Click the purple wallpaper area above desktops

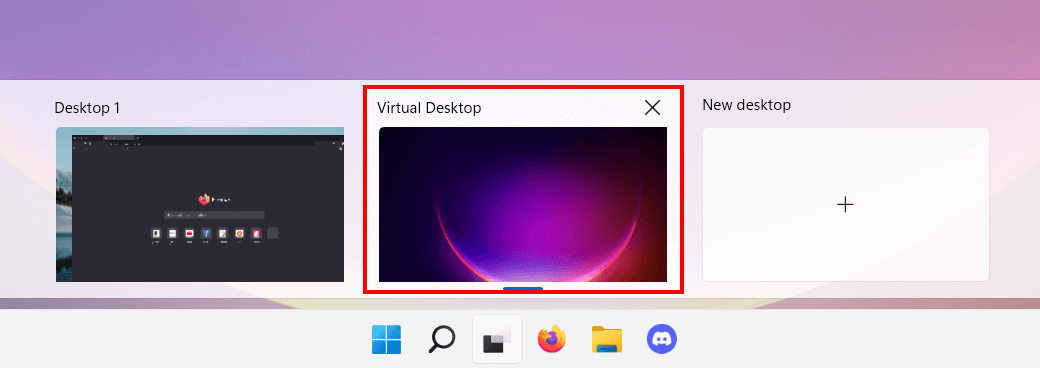[520, 40]
